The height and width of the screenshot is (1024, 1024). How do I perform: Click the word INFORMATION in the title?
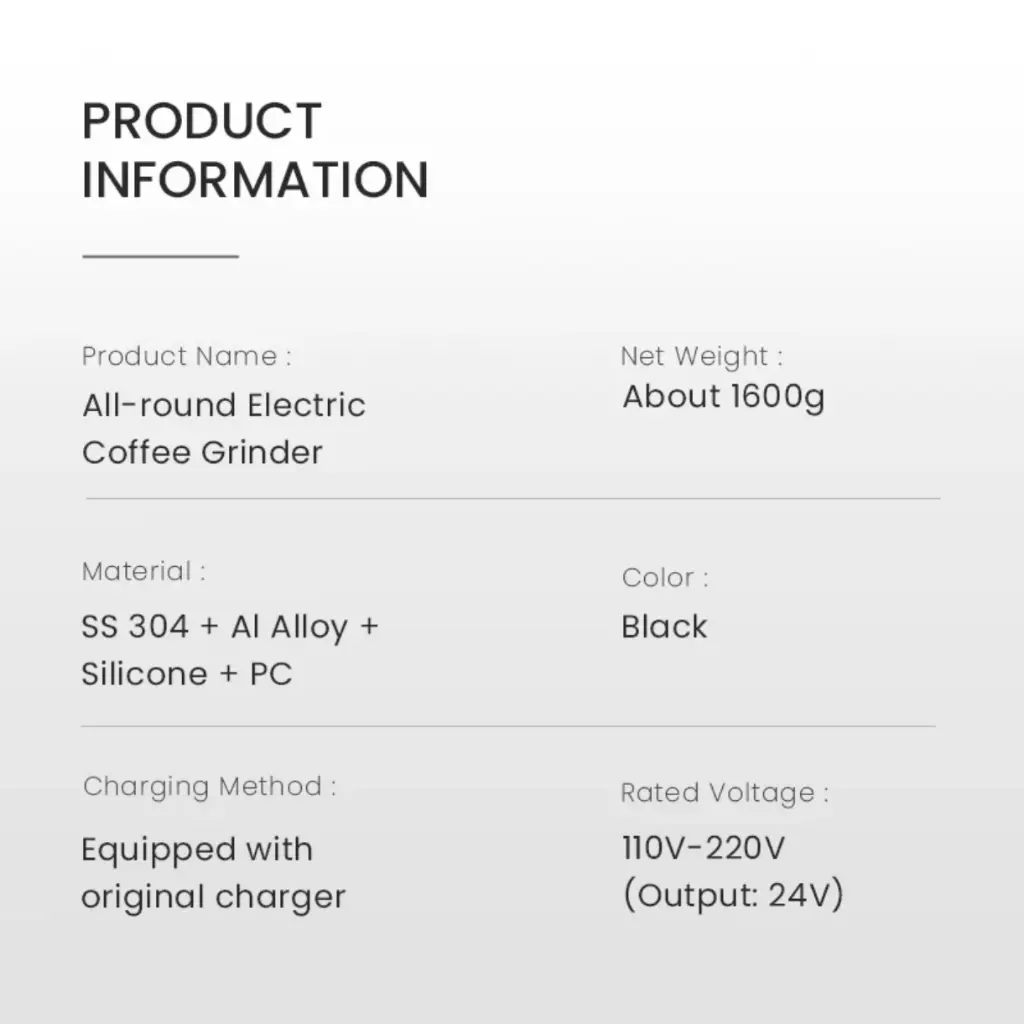click(255, 180)
